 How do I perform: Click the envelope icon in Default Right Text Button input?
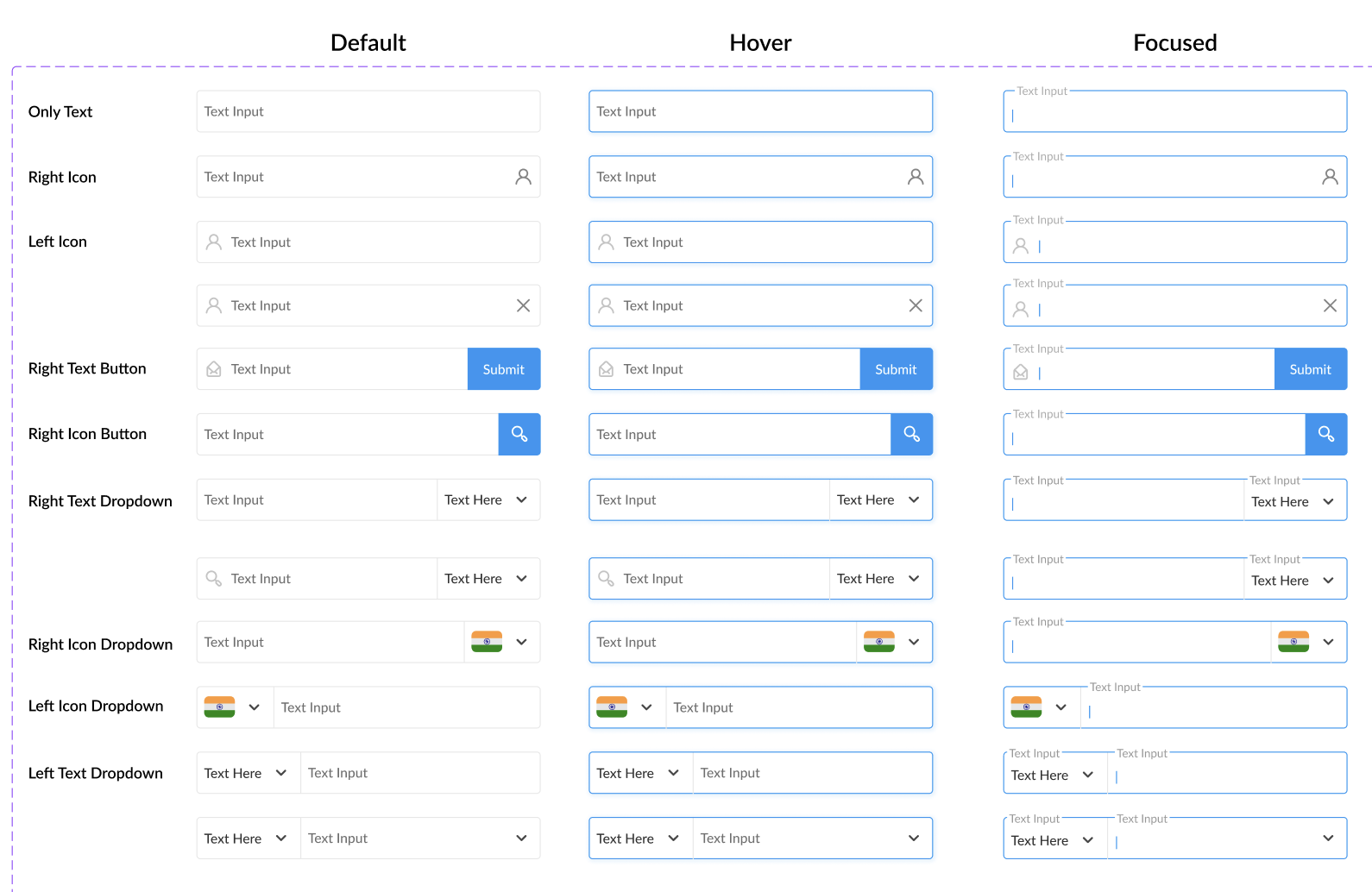214,369
